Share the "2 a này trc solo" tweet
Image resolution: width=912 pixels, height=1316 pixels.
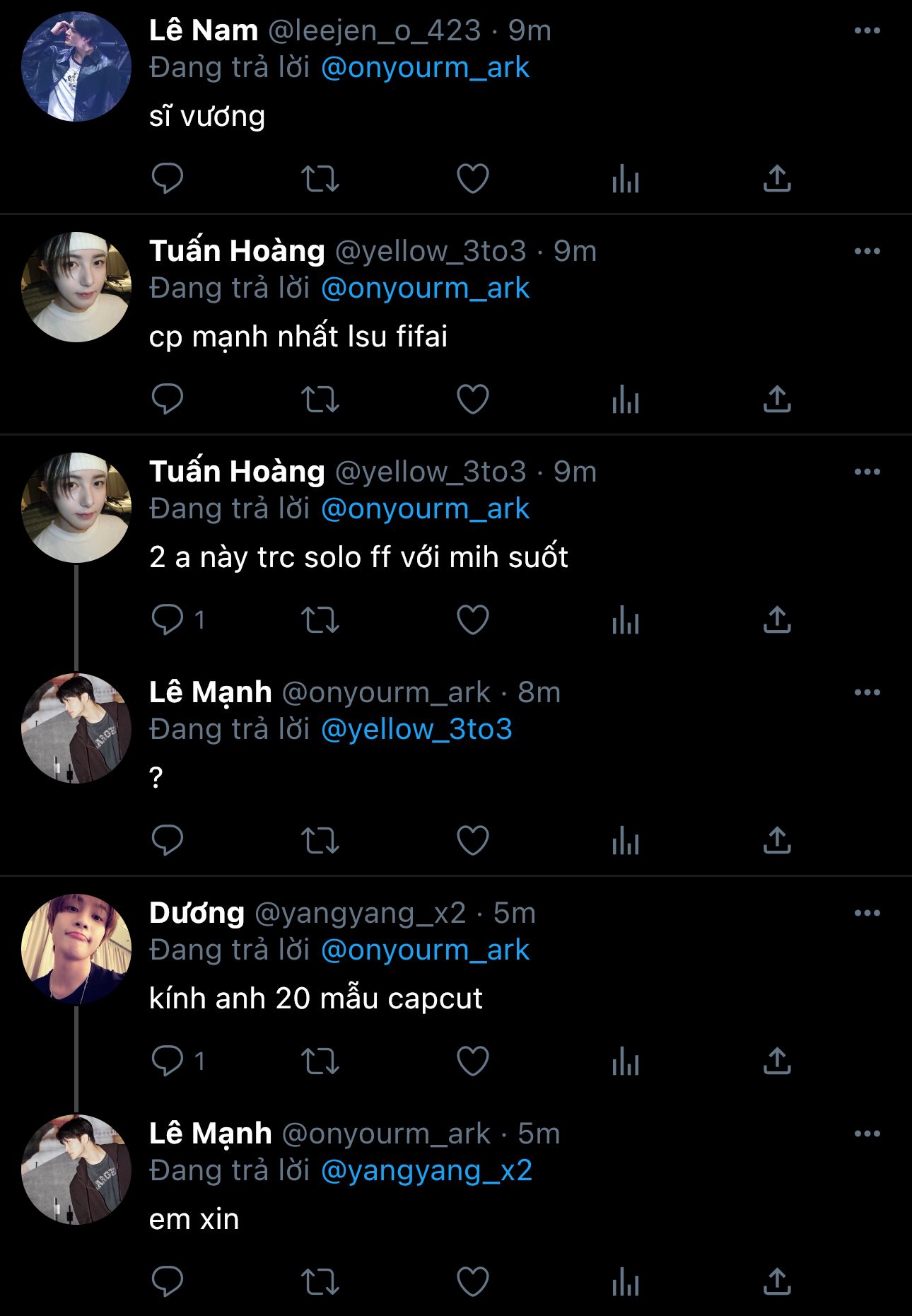(776, 619)
